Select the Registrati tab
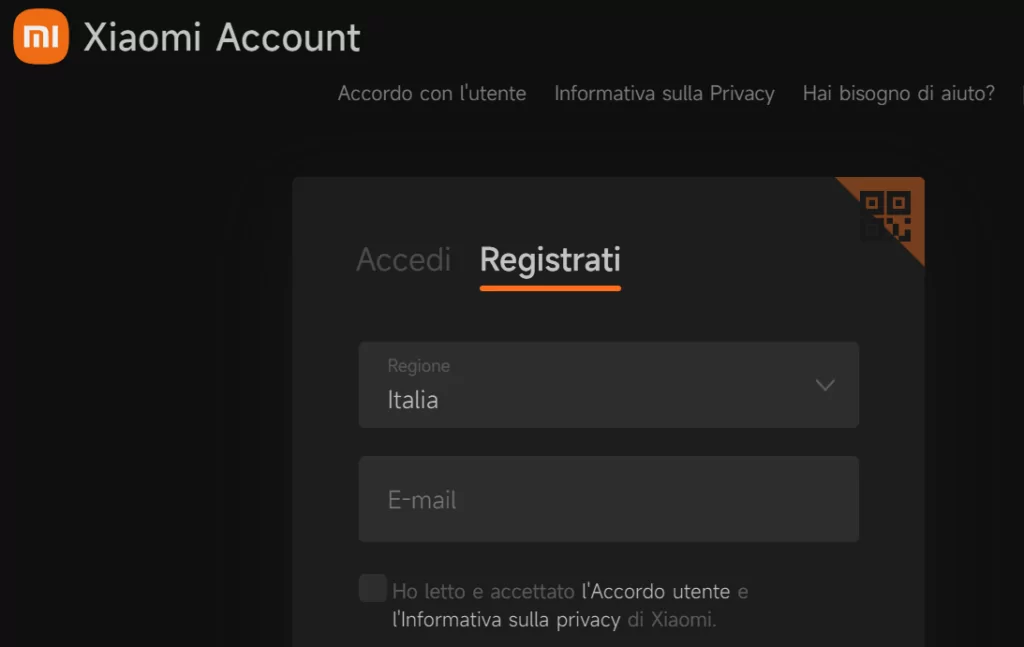Viewport: 1024px width, 647px height. pos(549,260)
